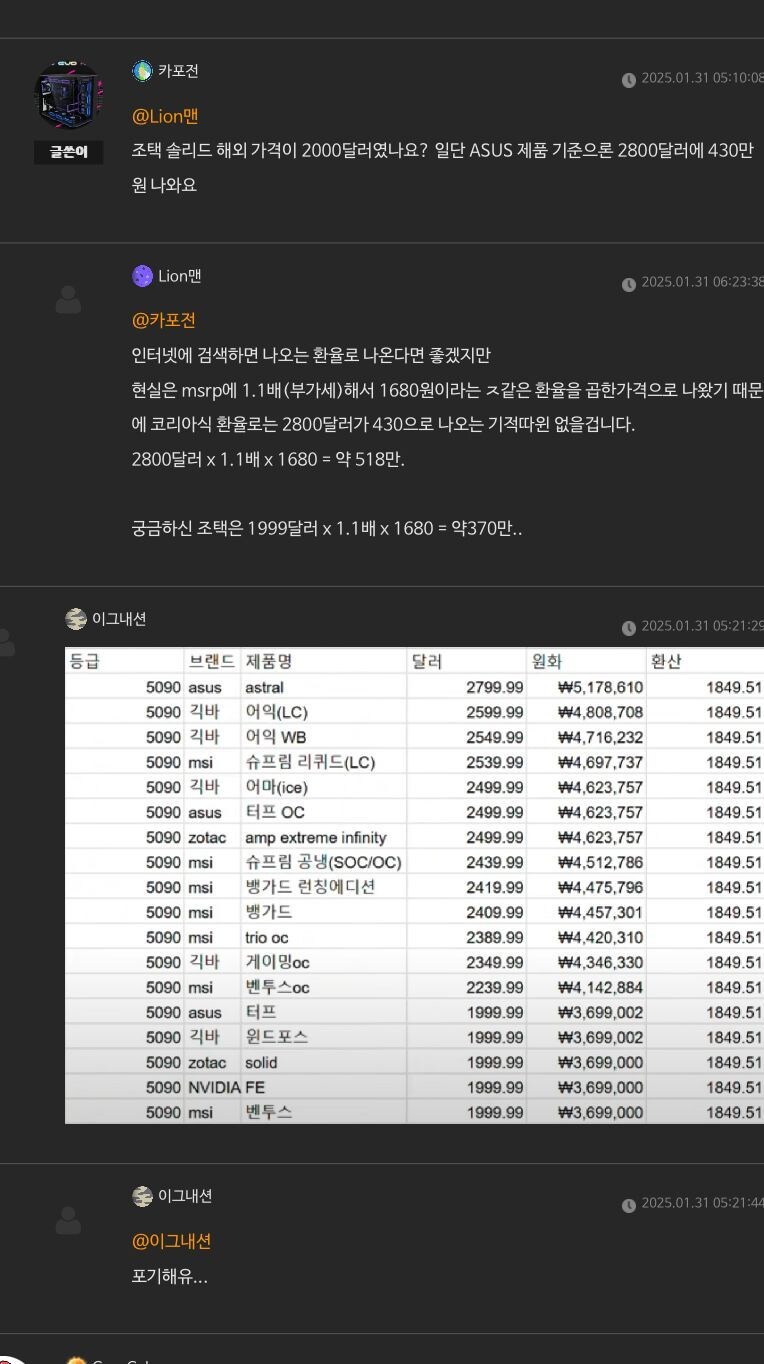The width and height of the screenshot is (764, 1364).
Task: Click 이그내션's planet icon in last comment
Action: point(142,1196)
